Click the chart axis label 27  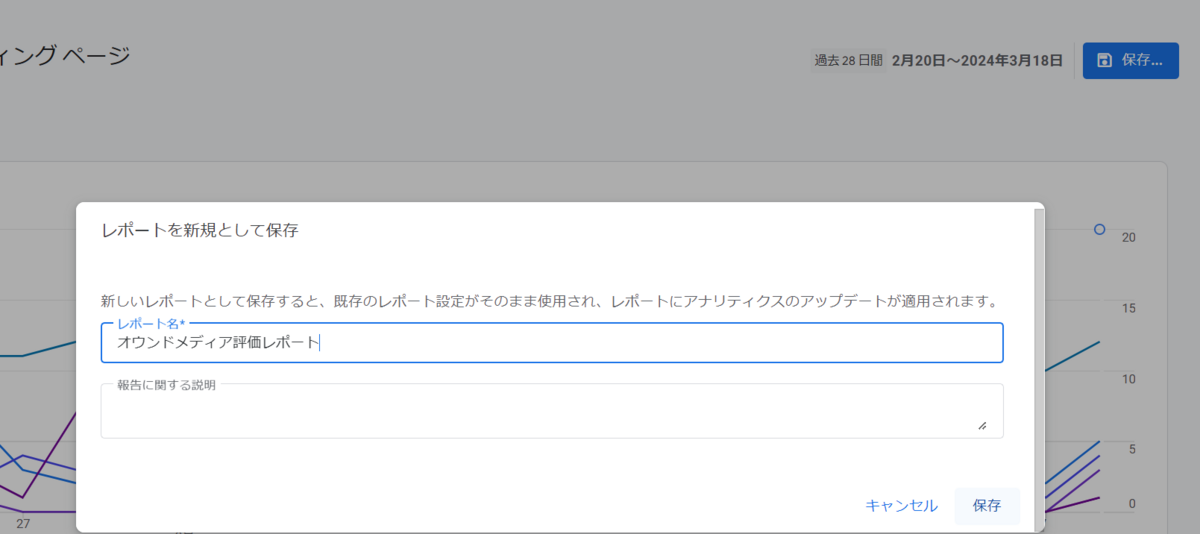(x=23, y=523)
